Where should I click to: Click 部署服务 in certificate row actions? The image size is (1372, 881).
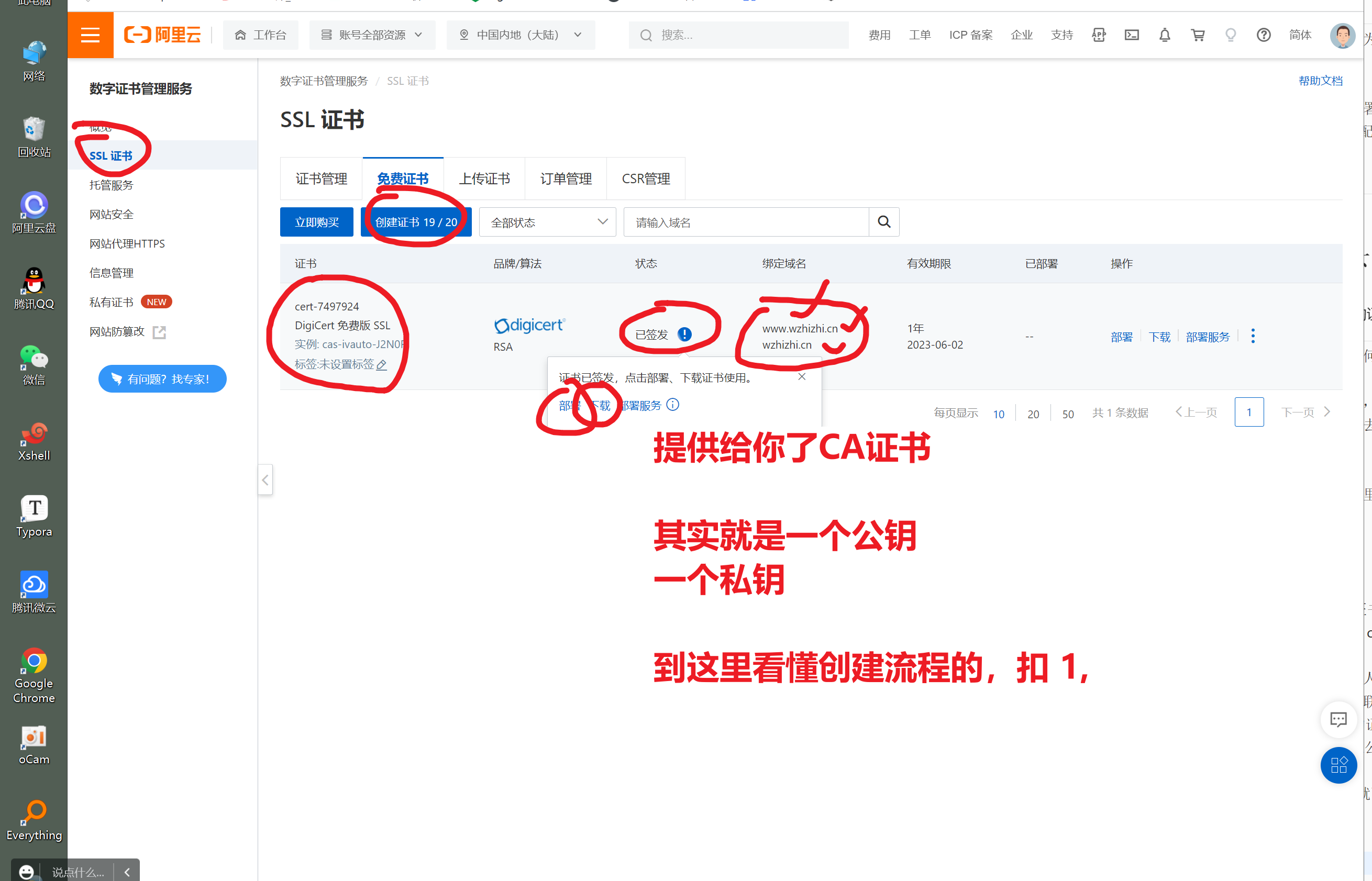(x=1207, y=337)
